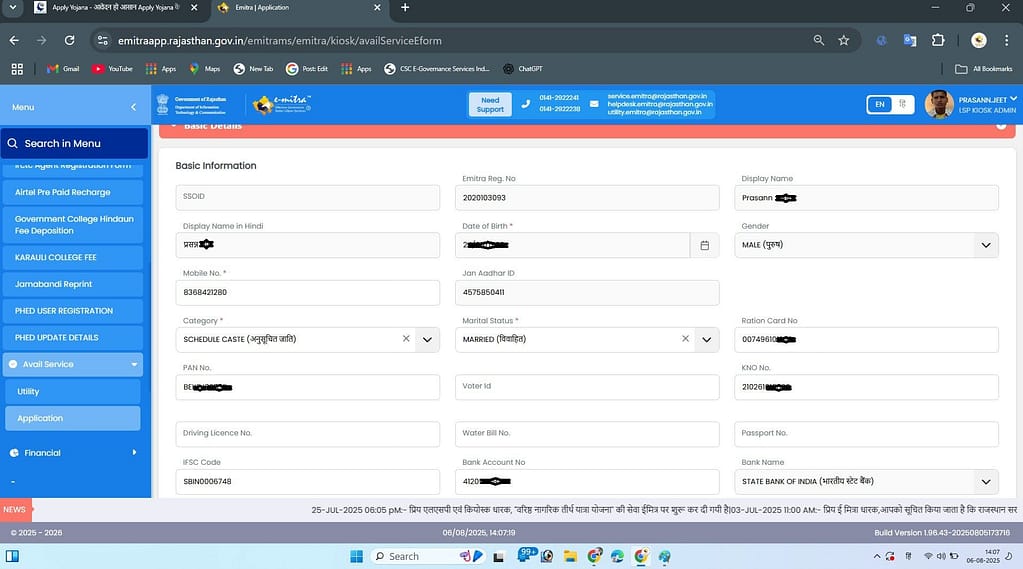Screen dimensions: 1023x569
Task: Open the Marital Status dropdown arrow
Action: click(x=707, y=339)
